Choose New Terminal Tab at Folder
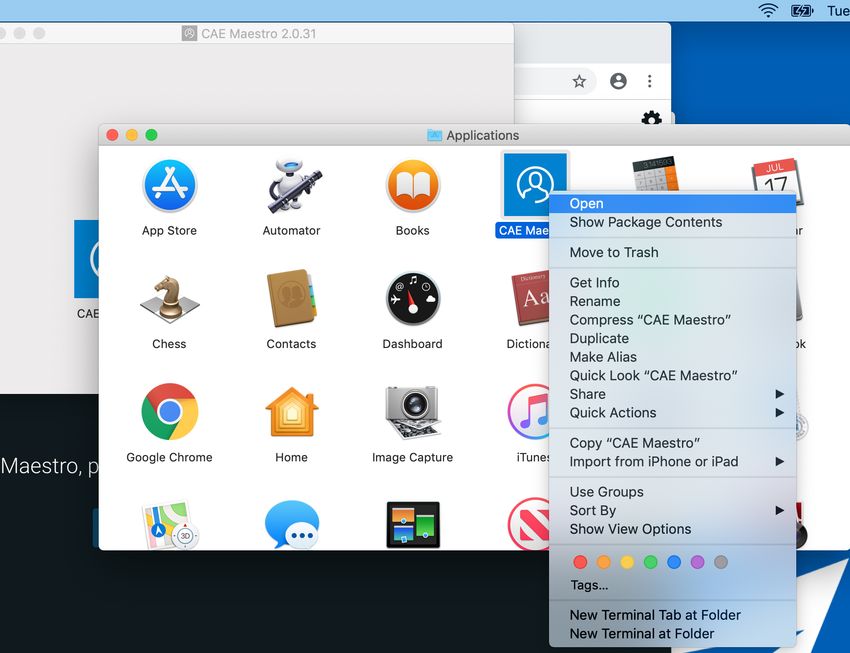The width and height of the screenshot is (850, 653). point(672,615)
